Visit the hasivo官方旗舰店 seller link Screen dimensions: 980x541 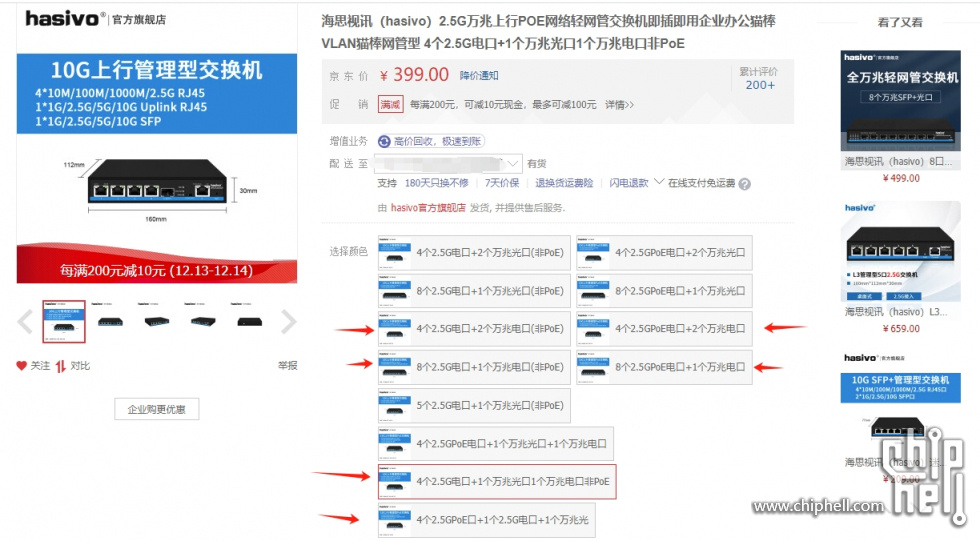(x=429, y=207)
